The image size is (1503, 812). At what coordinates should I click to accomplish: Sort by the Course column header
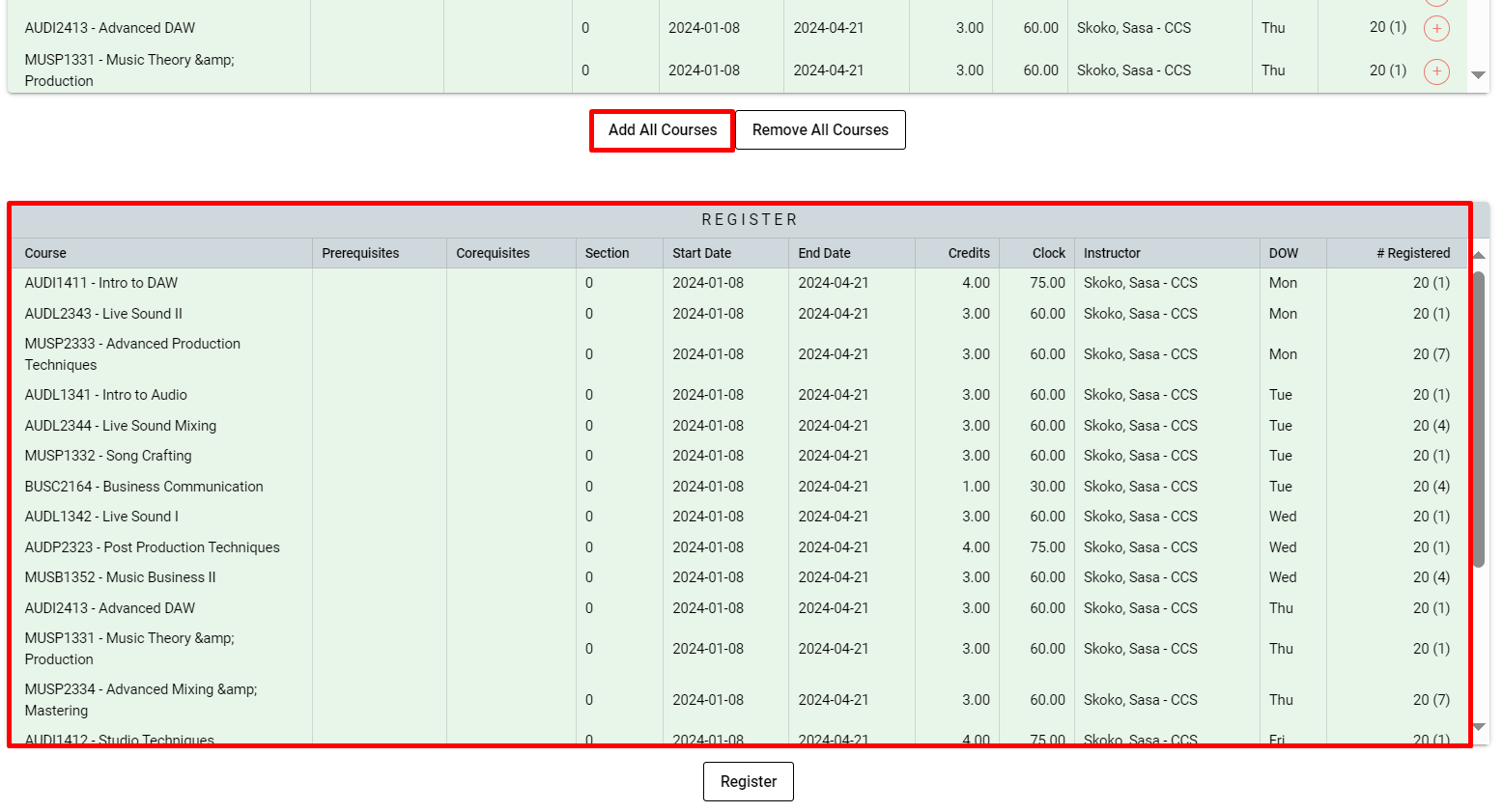click(x=46, y=253)
